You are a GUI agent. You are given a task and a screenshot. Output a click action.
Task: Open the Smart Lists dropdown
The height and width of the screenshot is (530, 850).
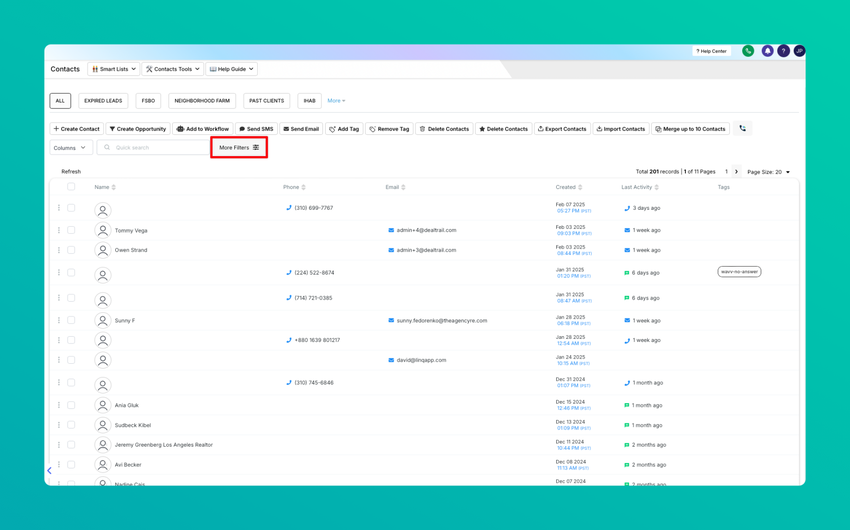113,69
